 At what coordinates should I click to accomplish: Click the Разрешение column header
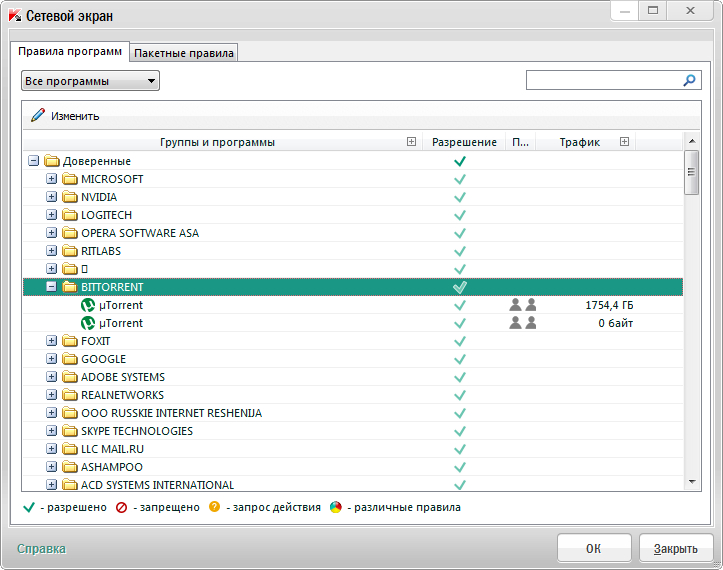pyautogui.click(x=464, y=142)
